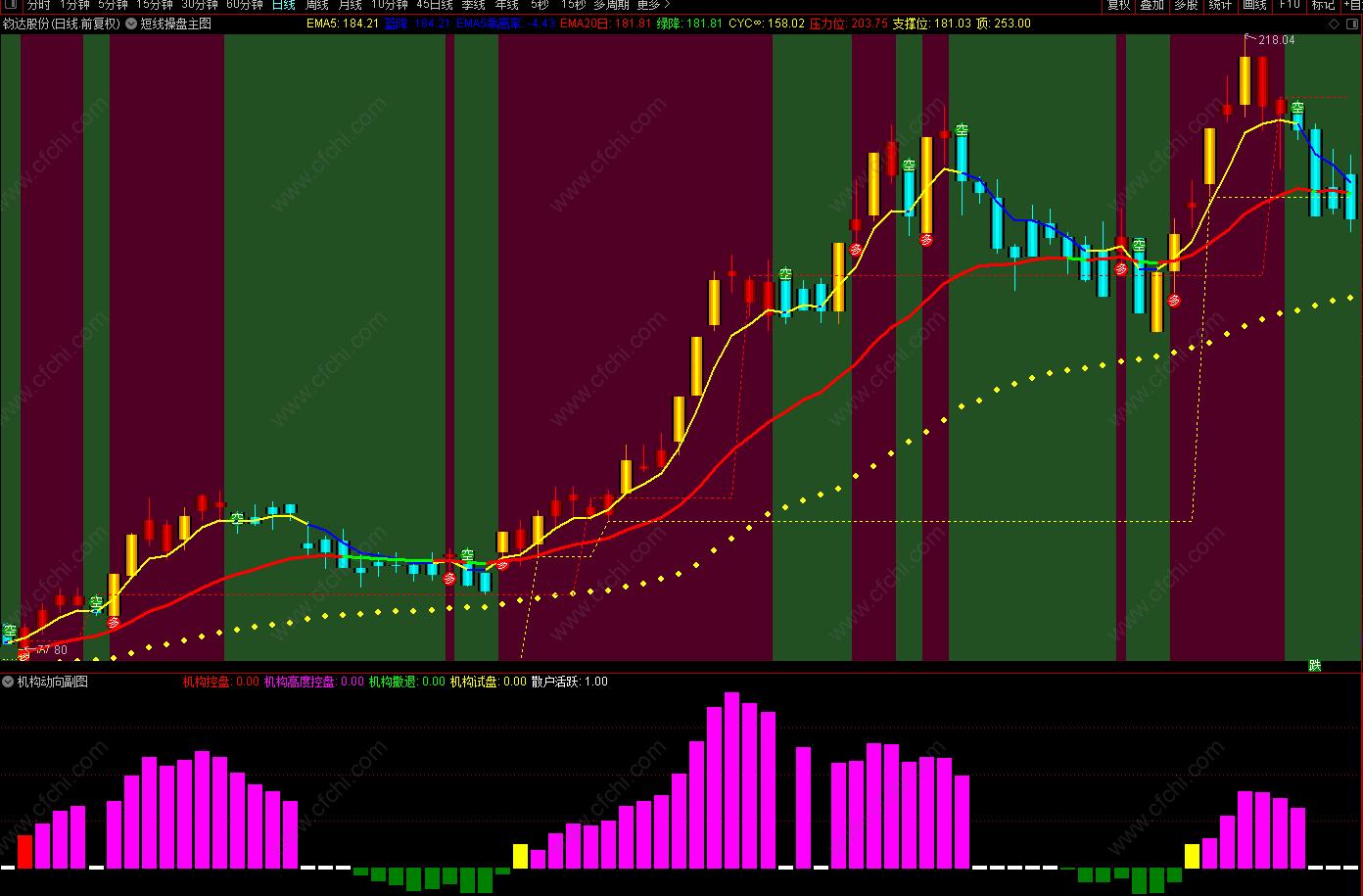The image size is (1363, 896).
Task: Click the 支撑位: 181.03 support value
Action: pyautogui.click(x=932, y=24)
